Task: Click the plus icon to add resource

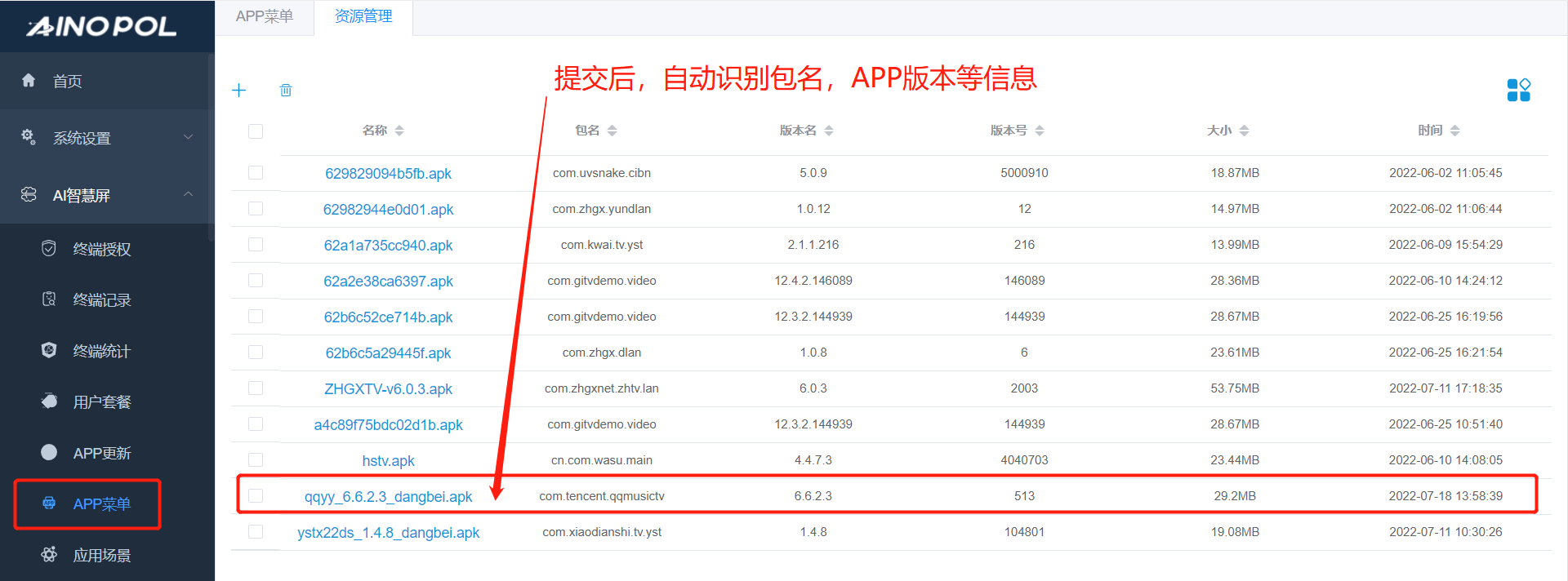Action: pos(238,91)
